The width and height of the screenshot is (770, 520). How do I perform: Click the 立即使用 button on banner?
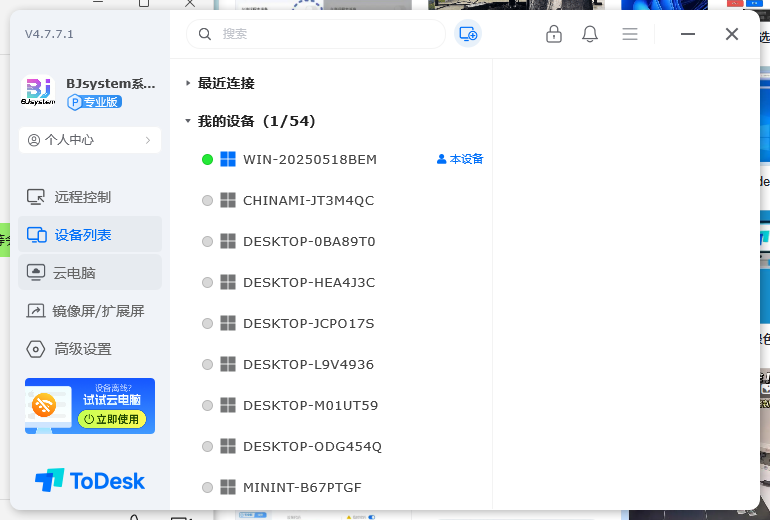tap(112, 419)
